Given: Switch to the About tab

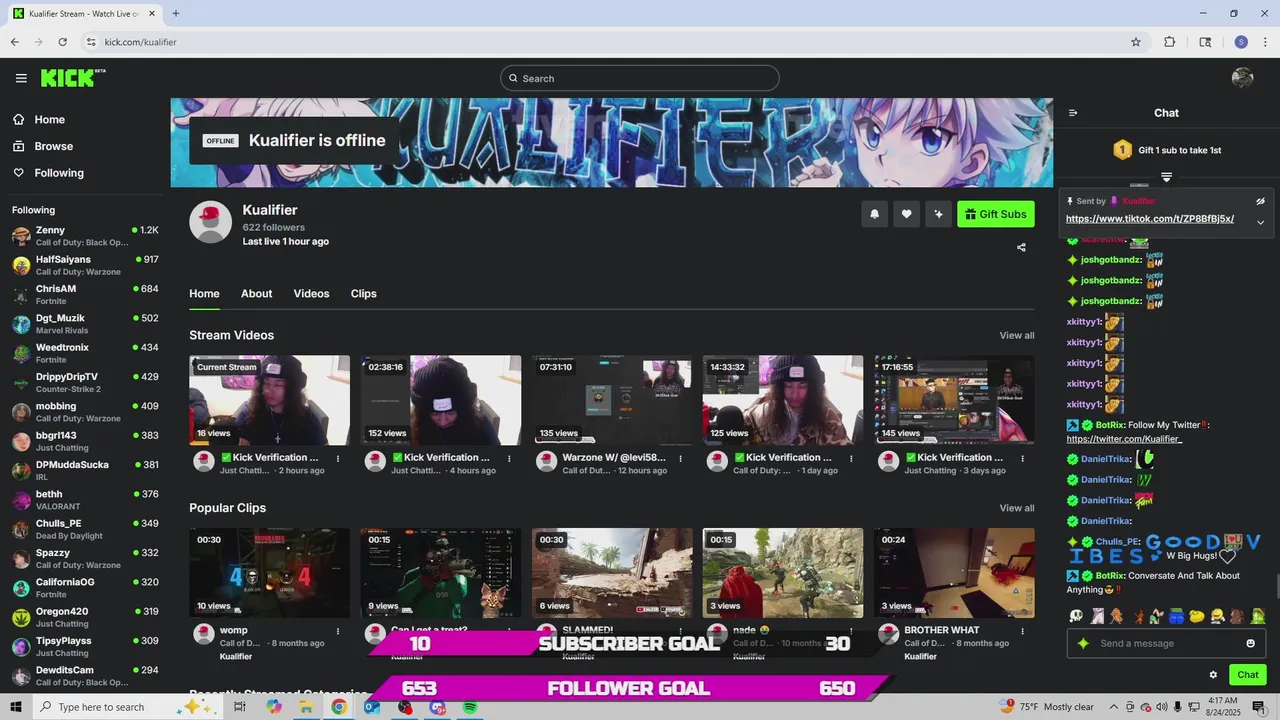Looking at the screenshot, I should [256, 293].
